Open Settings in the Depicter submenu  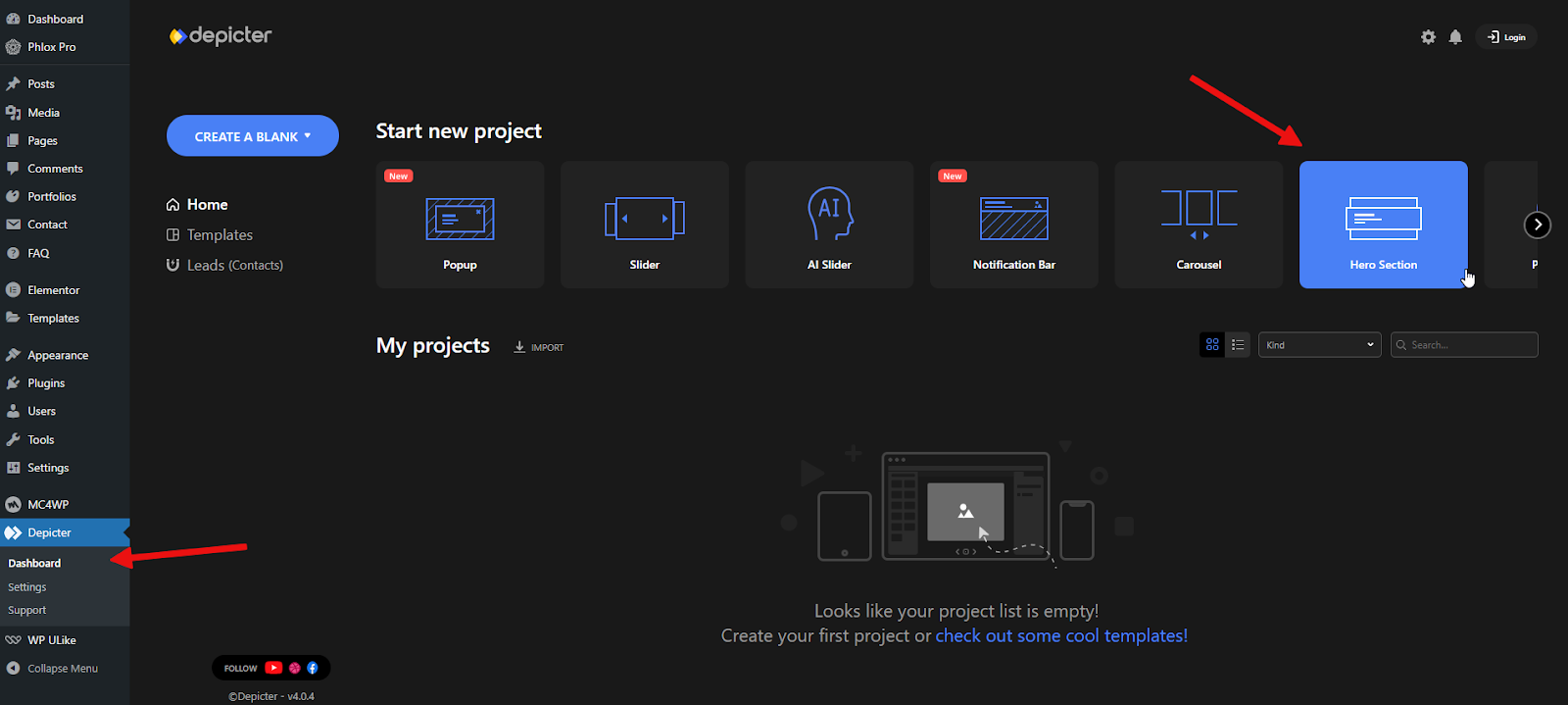coord(27,587)
